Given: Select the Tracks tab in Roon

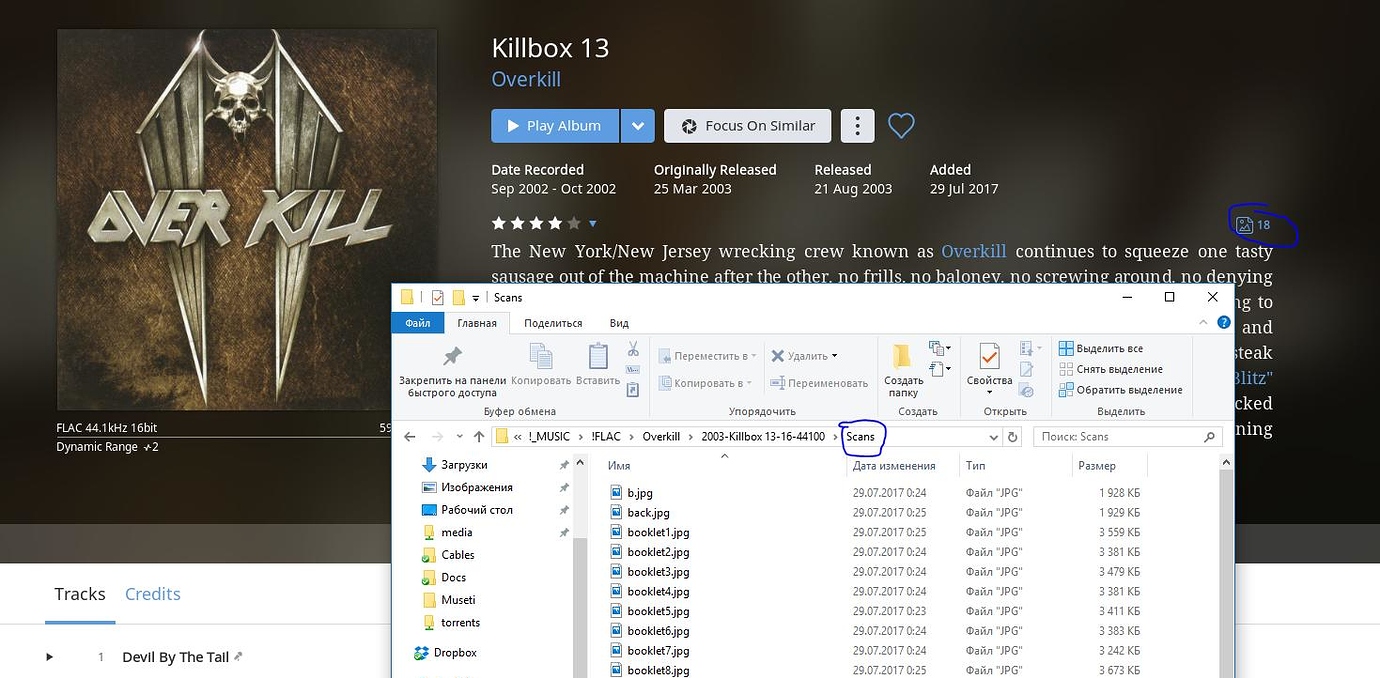Looking at the screenshot, I should point(80,594).
